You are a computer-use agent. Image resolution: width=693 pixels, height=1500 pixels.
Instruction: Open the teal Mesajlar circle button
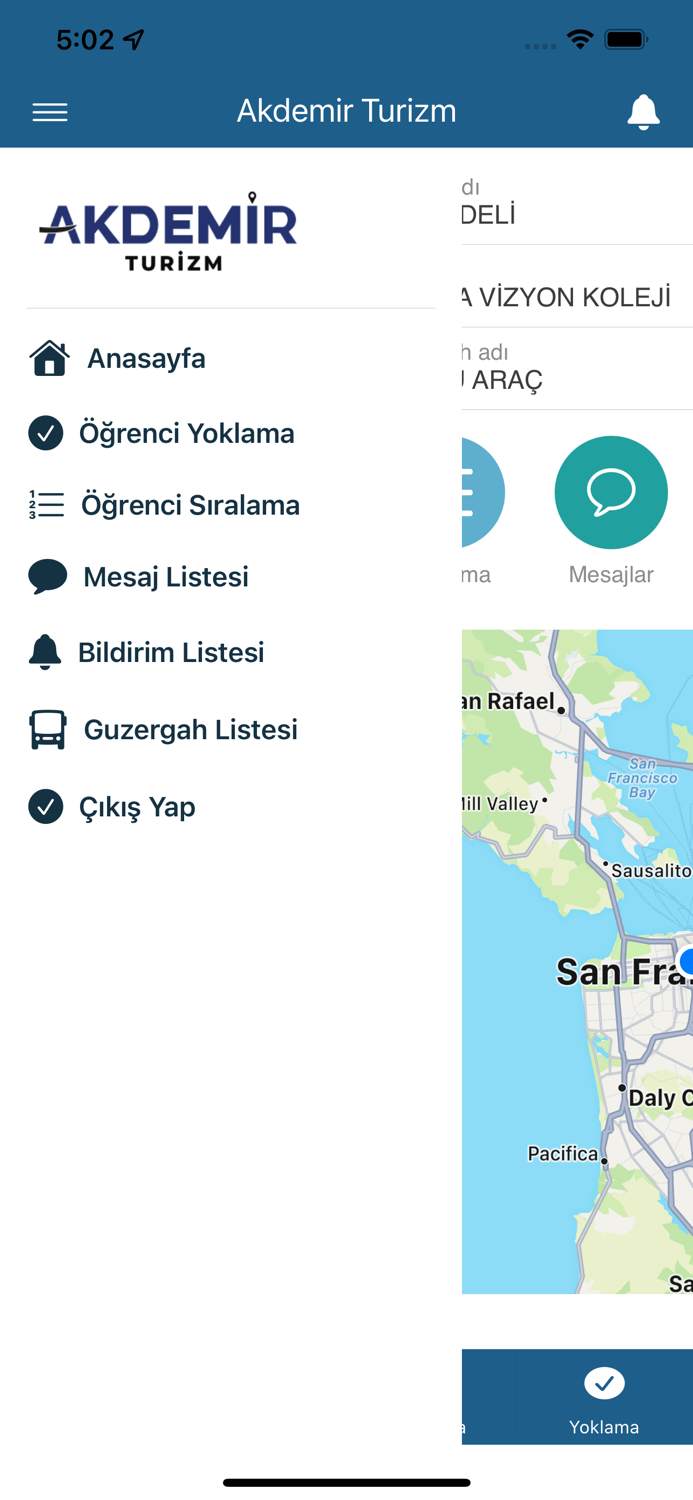611,492
